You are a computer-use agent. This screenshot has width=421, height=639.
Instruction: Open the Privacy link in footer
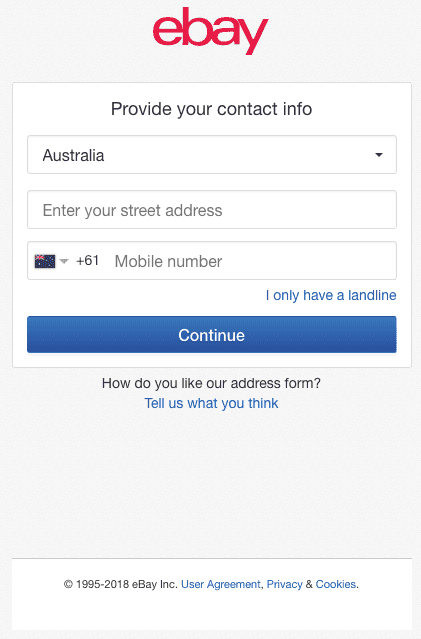tap(284, 584)
